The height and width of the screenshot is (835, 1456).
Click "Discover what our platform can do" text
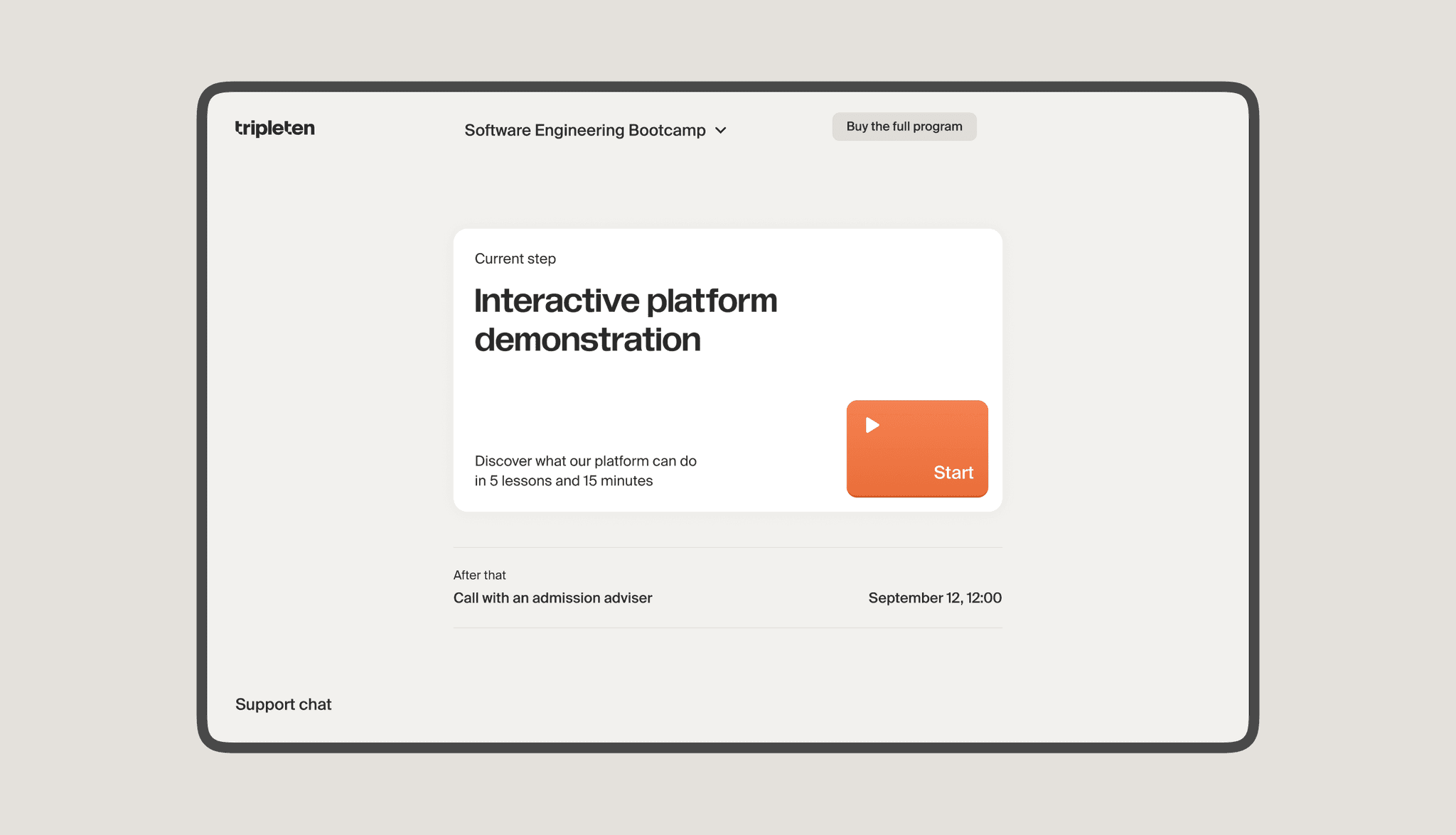click(585, 461)
